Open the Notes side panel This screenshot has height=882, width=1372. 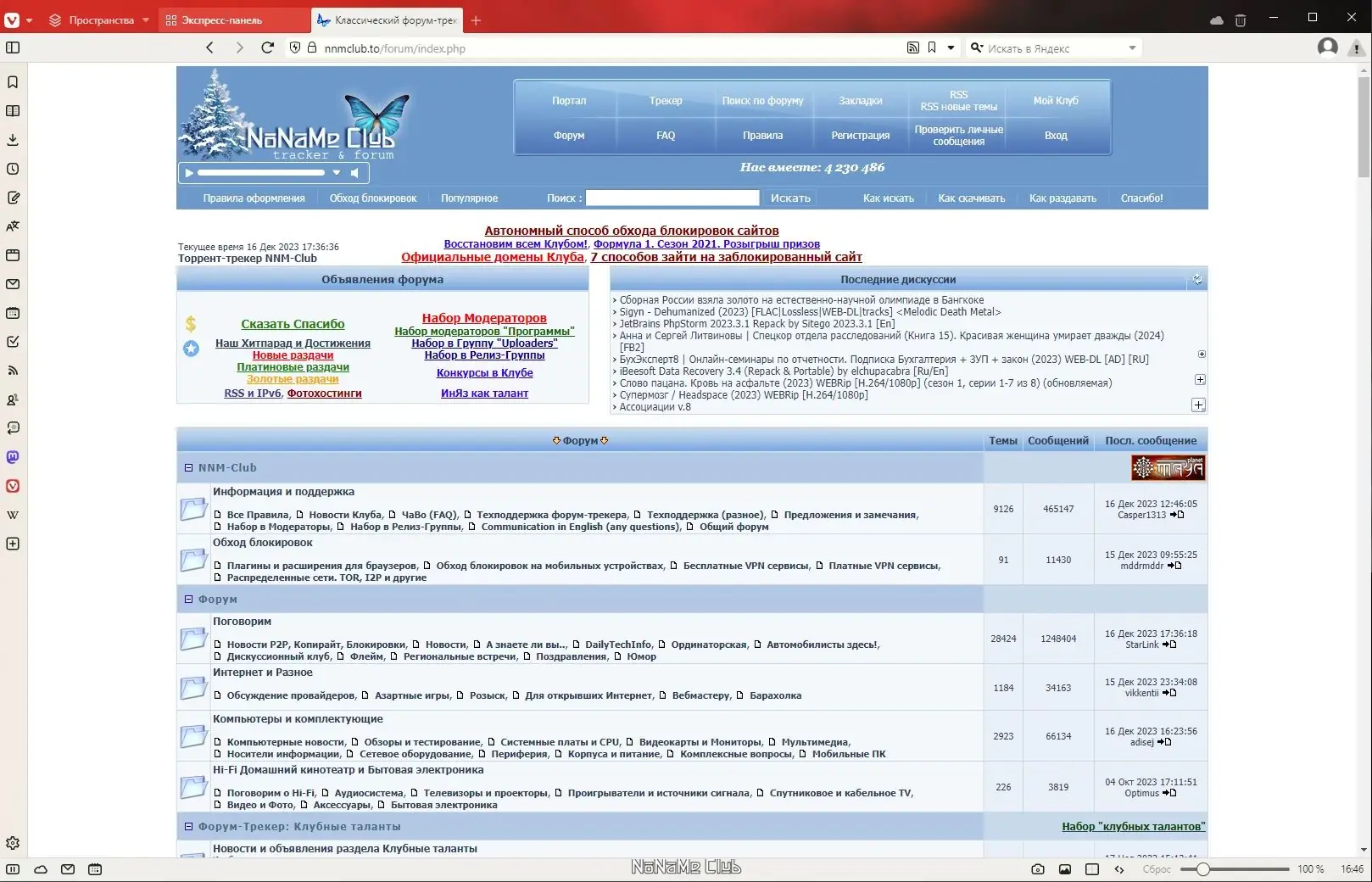pyautogui.click(x=13, y=198)
